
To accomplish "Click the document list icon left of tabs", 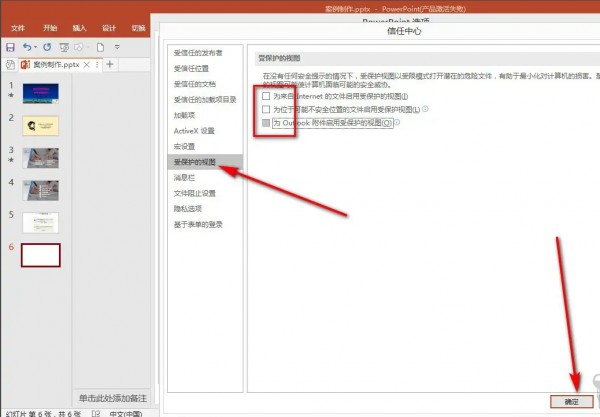I will (x=10, y=65).
